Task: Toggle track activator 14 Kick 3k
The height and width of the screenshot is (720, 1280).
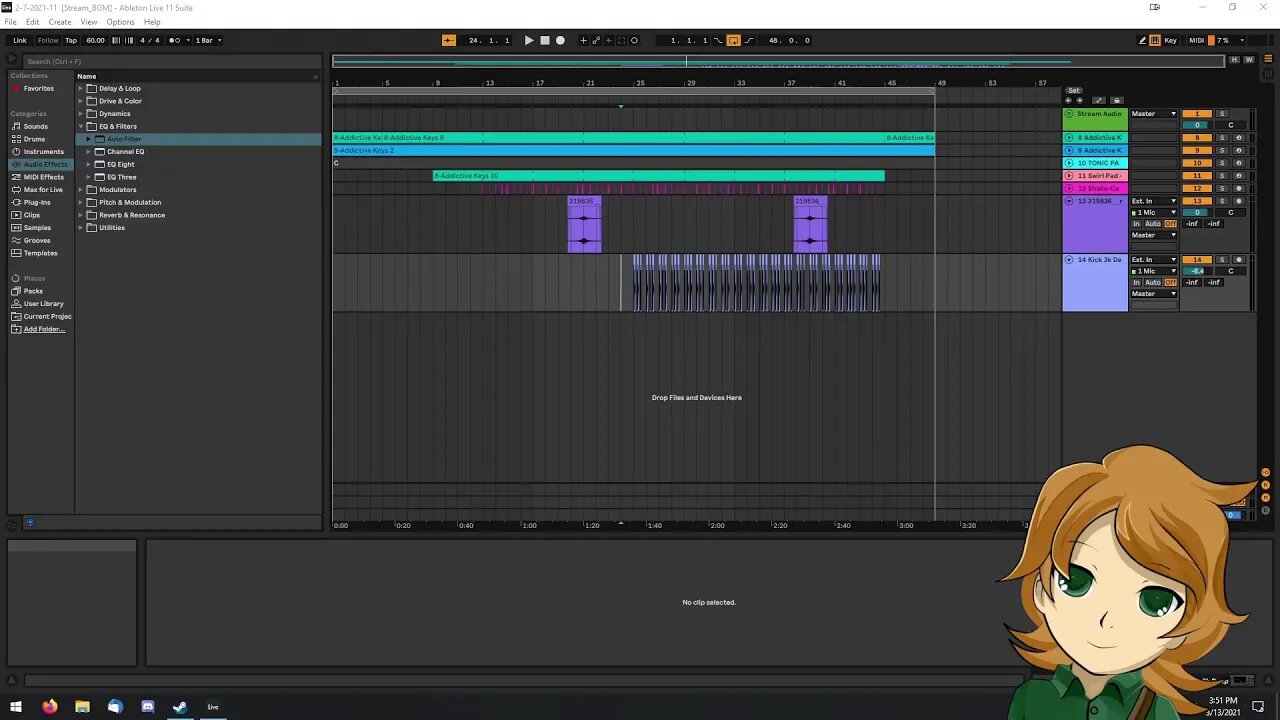Action: (1197, 260)
